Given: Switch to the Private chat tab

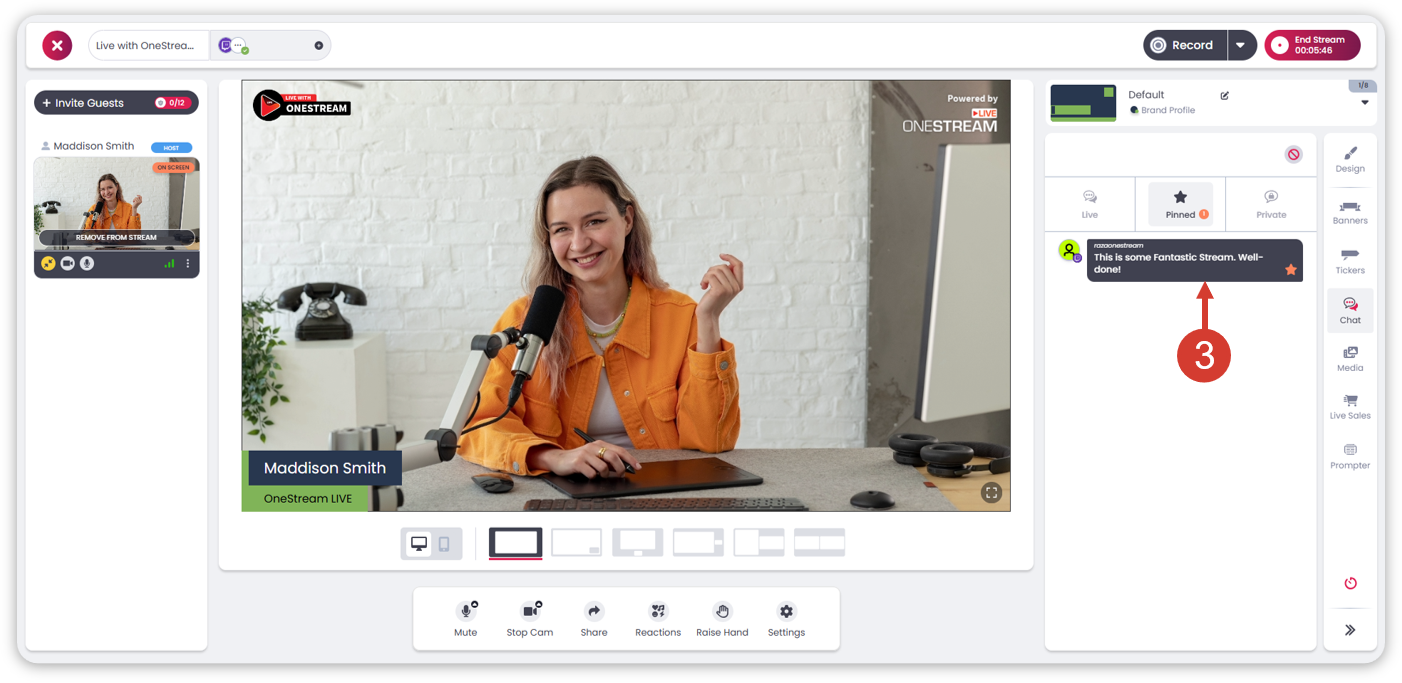Looking at the screenshot, I should pos(1271,203).
